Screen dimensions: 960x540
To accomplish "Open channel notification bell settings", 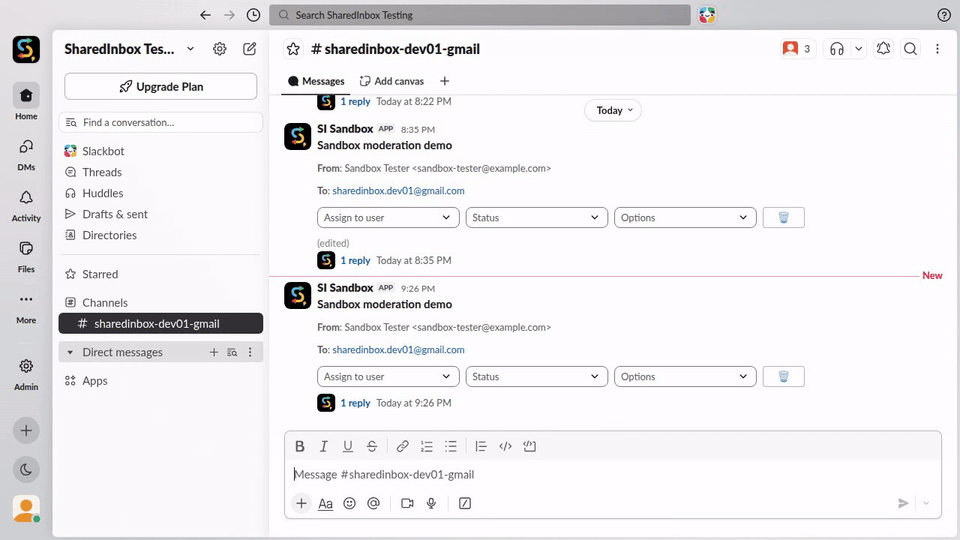I will click(883, 49).
